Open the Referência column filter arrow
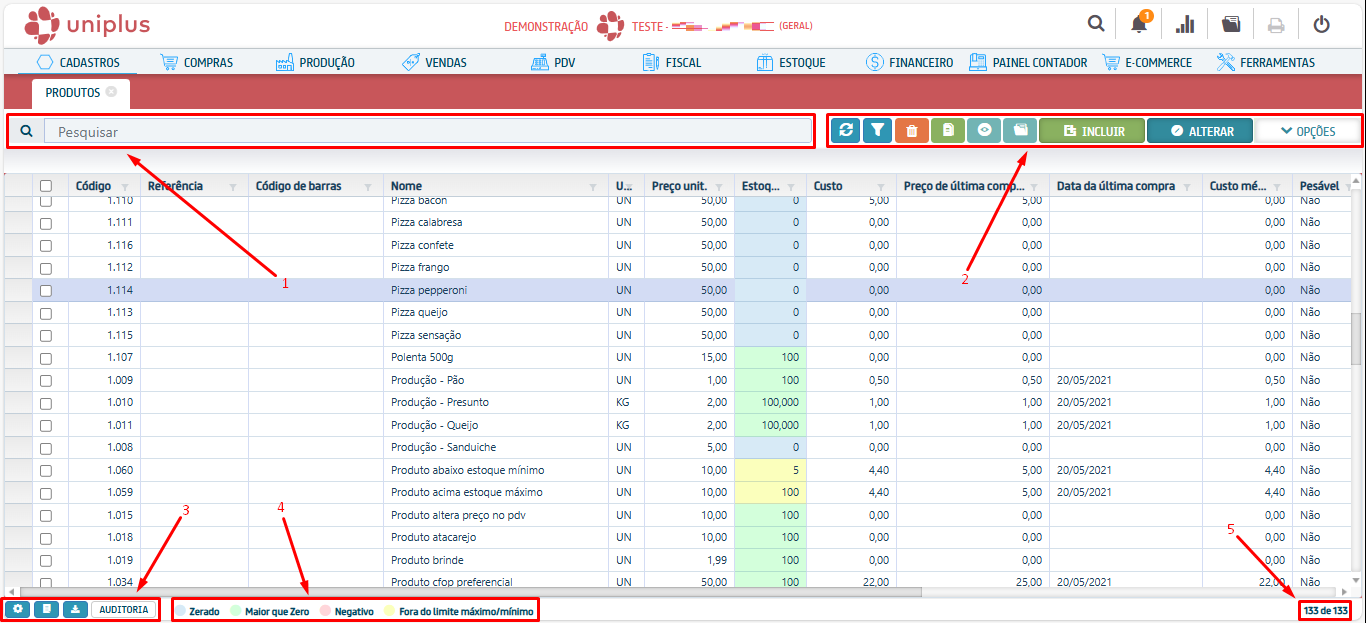The height and width of the screenshot is (623, 1366). point(233,187)
